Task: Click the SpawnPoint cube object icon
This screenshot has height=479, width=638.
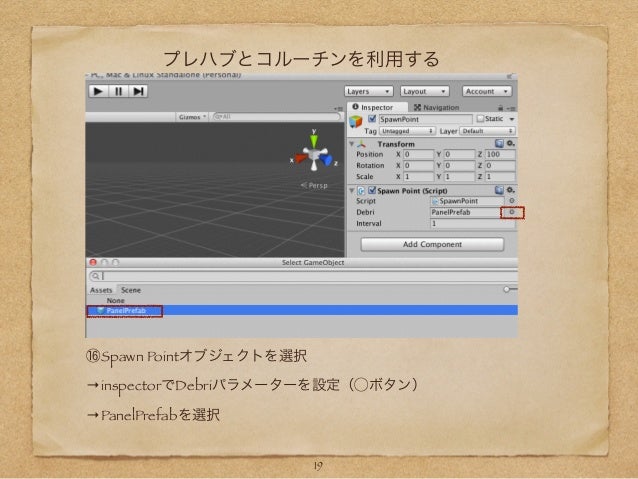Action: 356,121
